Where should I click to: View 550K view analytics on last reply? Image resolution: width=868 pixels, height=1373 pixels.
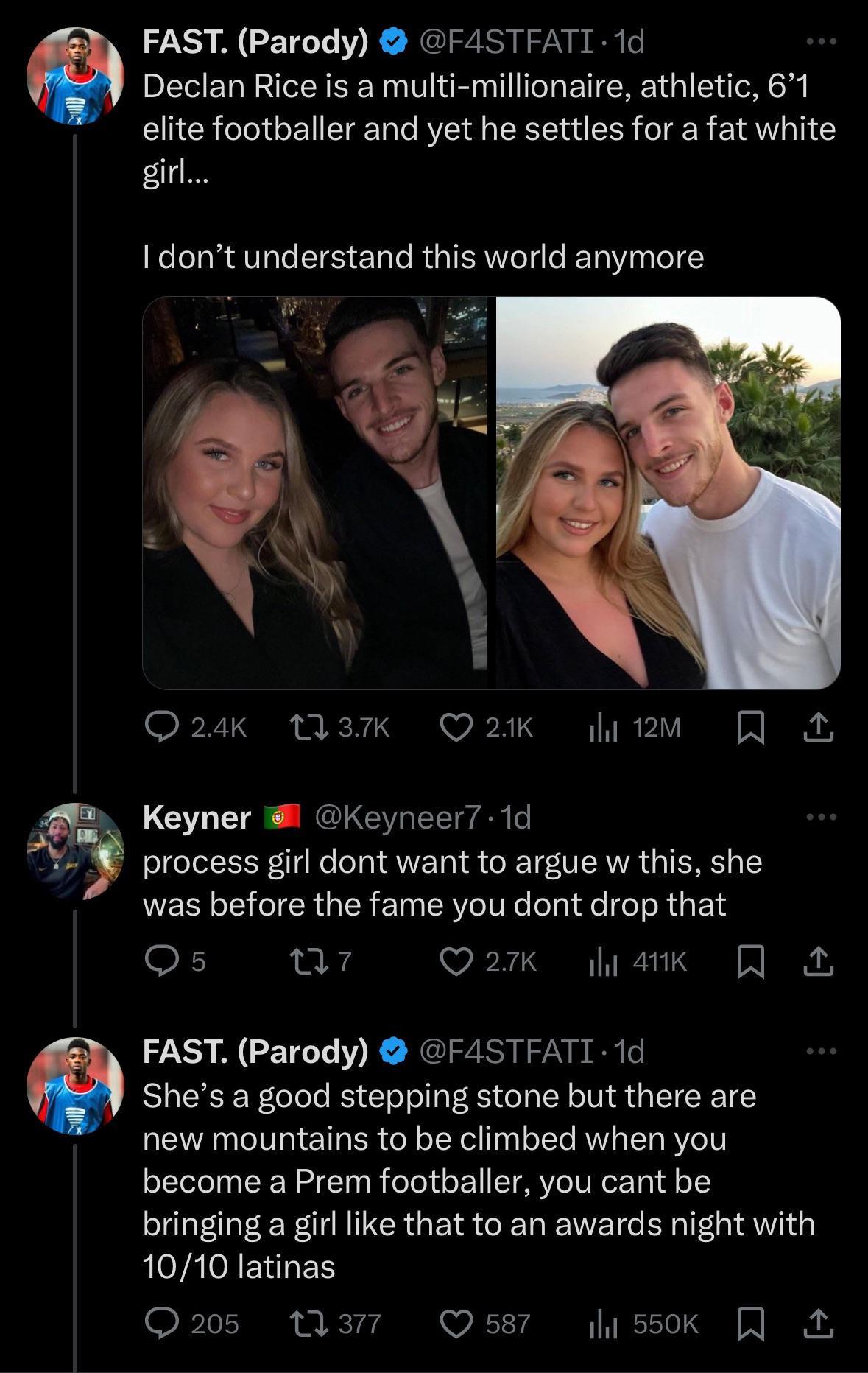tap(601, 1324)
